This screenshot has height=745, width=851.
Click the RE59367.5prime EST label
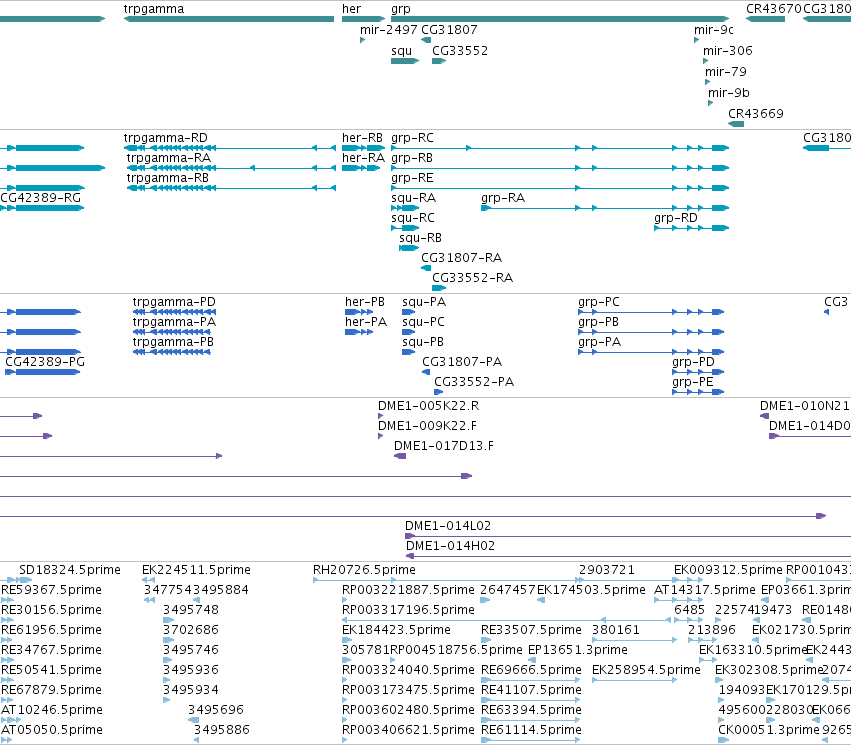click(52, 590)
